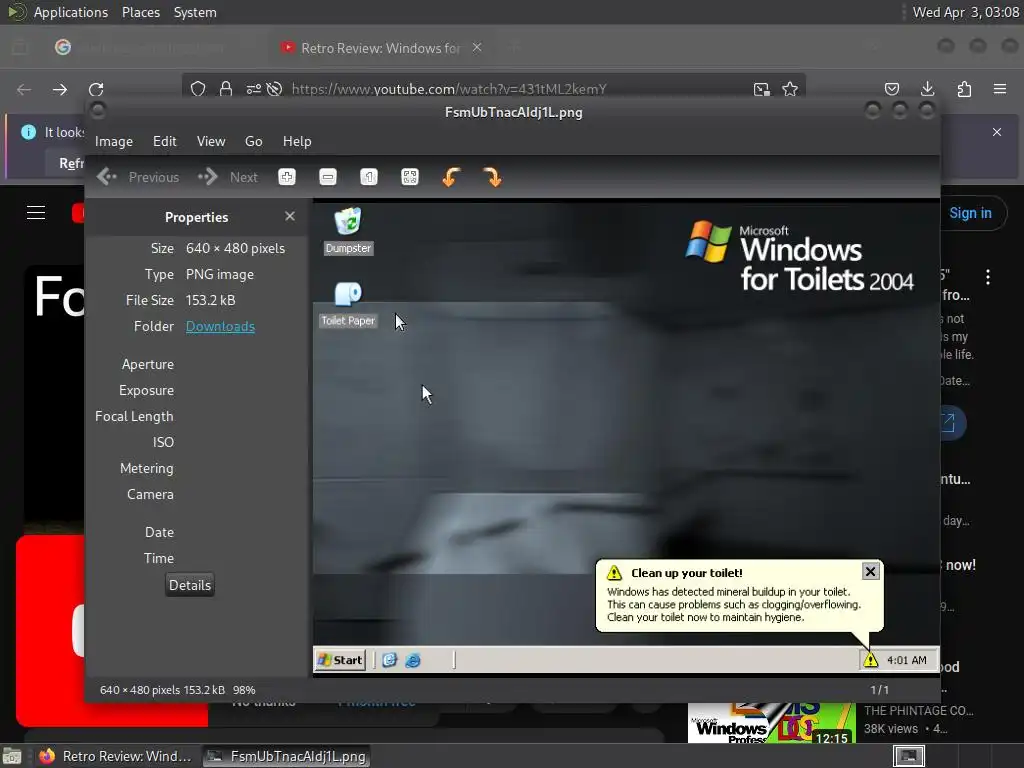Open Firefox downloads panel icon
The width and height of the screenshot is (1024, 768).
pos(927,89)
